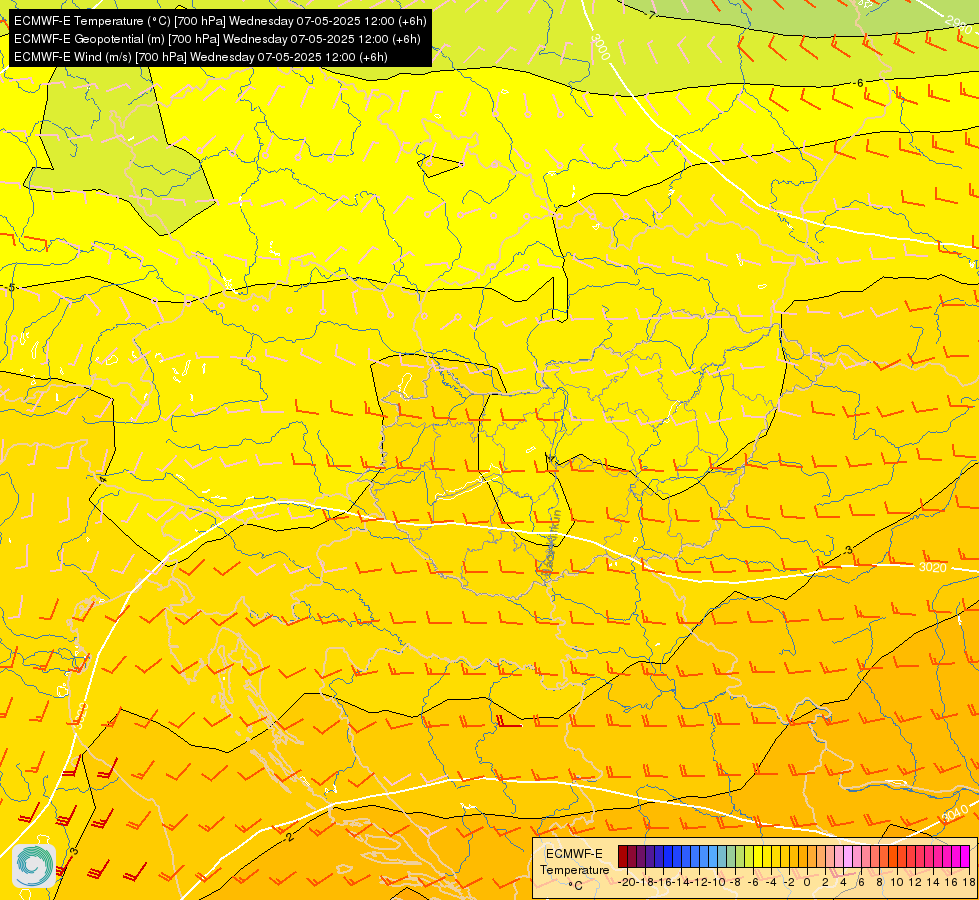
Task: Click the 2980 geopotential contour label
Action: (959, 24)
